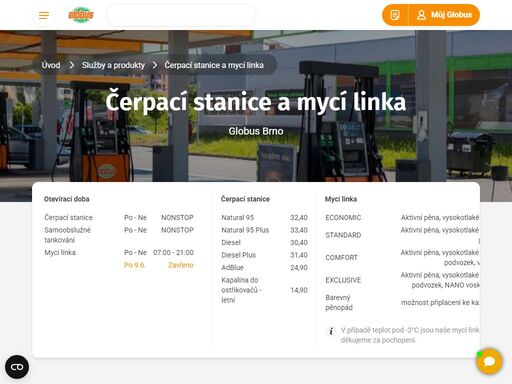
Task: Click Diesel price 30,40
Action: point(299,243)
